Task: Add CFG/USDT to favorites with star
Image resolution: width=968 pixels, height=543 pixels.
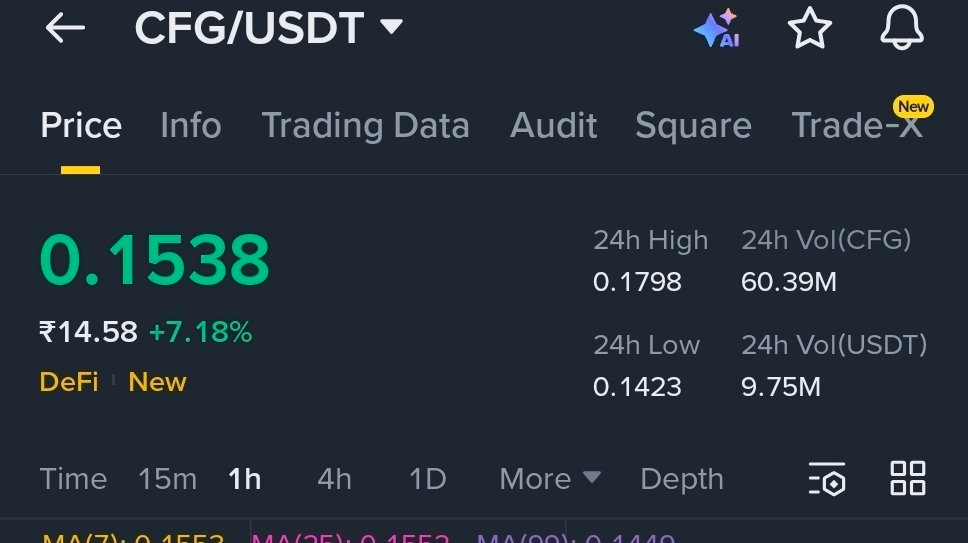Action: pos(809,28)
